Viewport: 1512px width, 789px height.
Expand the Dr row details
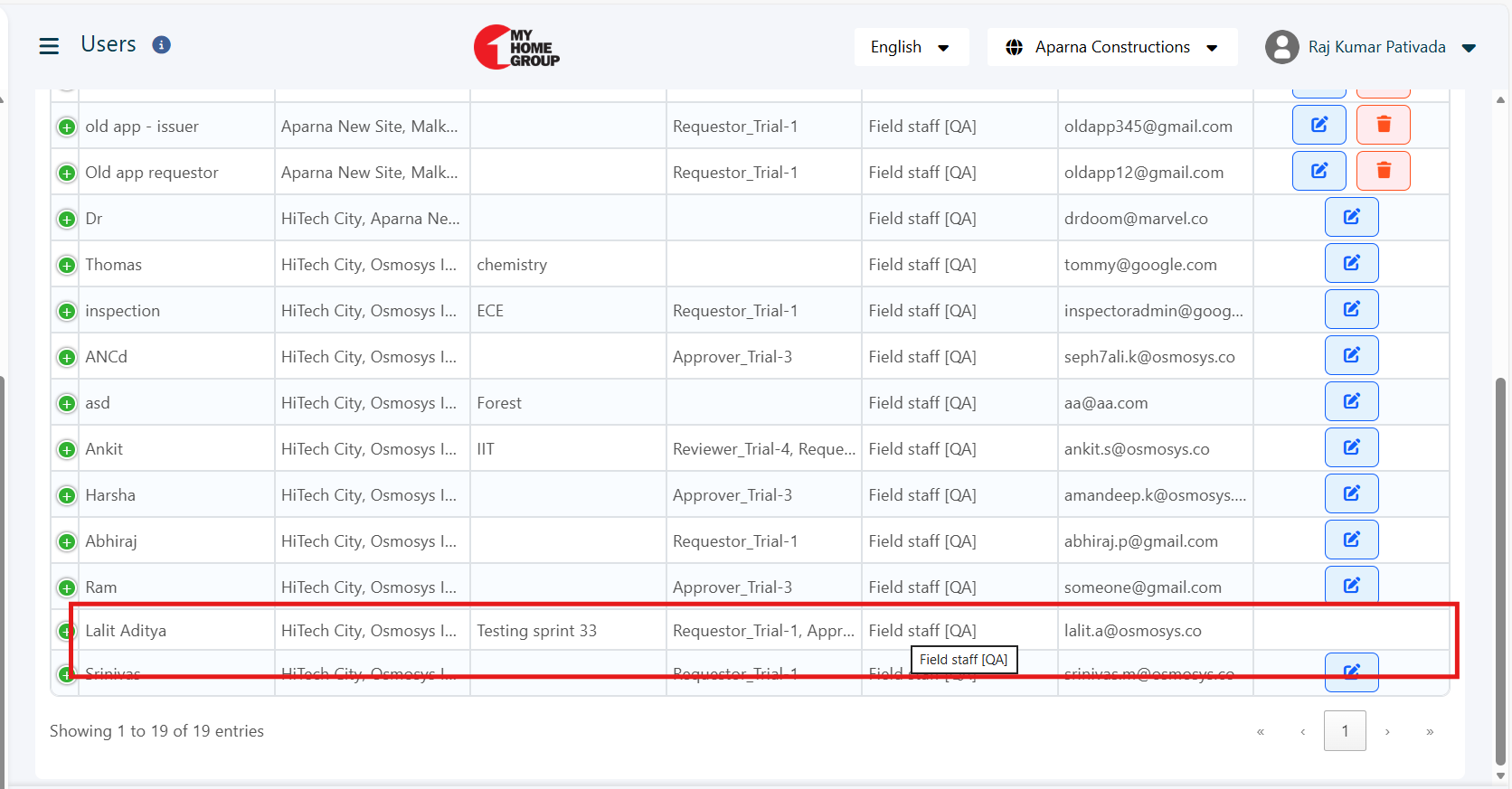pyautogui.click(x=67, y=219)
